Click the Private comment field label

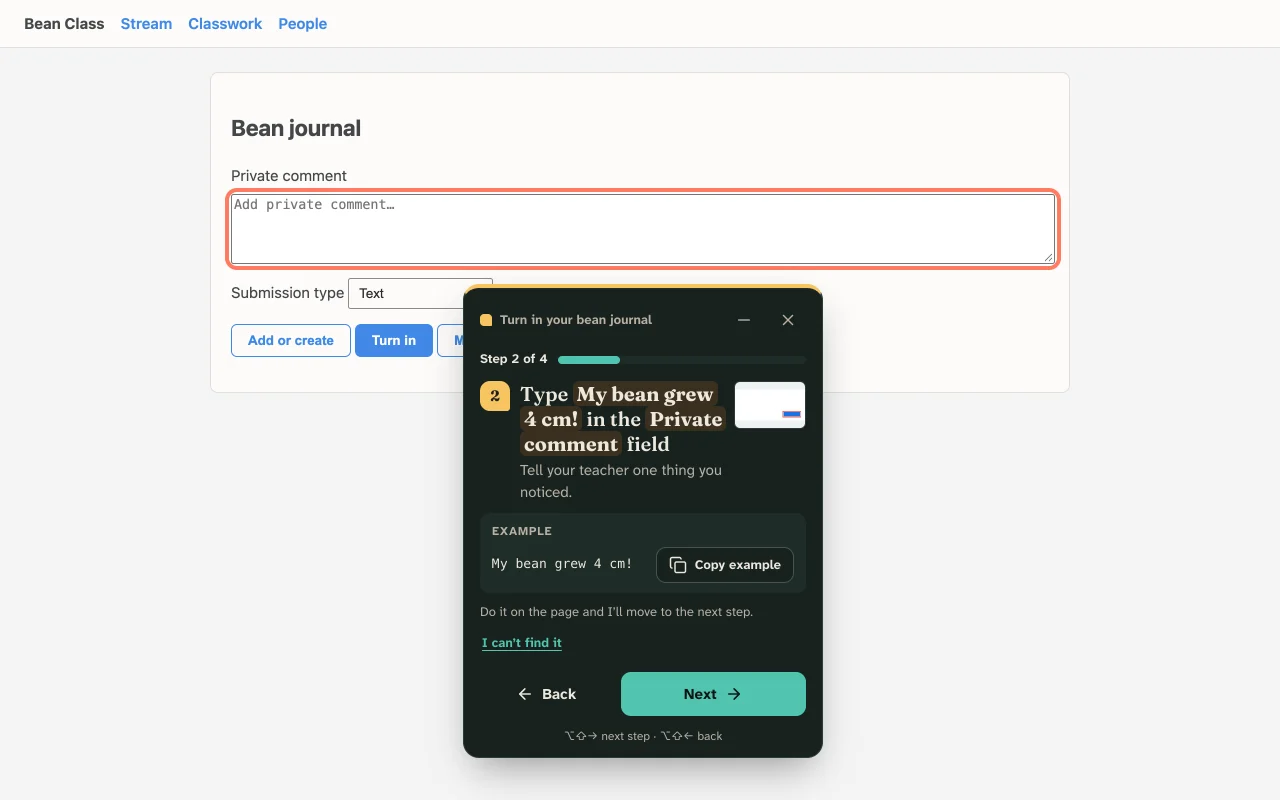[x=289, y=176]
